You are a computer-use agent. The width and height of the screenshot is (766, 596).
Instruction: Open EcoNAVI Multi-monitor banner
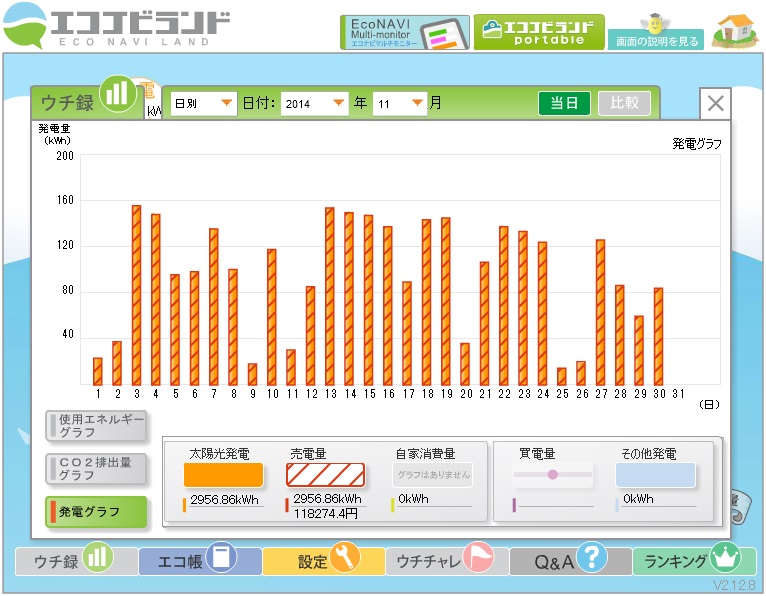point(405,32)
